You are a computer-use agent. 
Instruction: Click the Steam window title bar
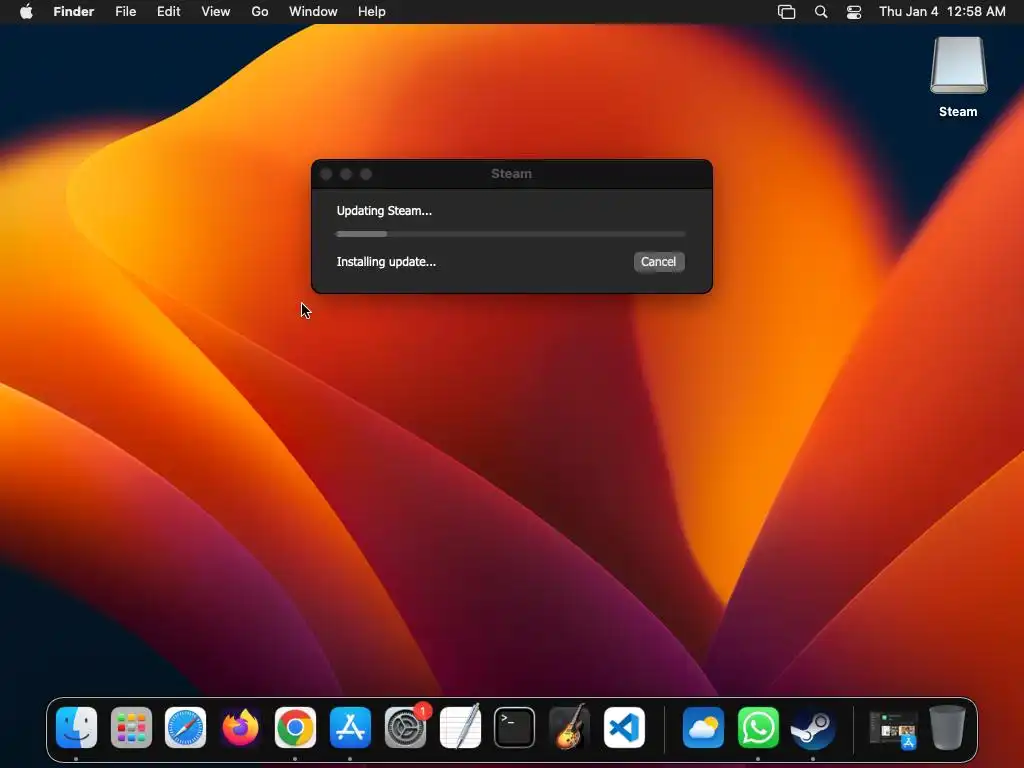tap(511, 174)
